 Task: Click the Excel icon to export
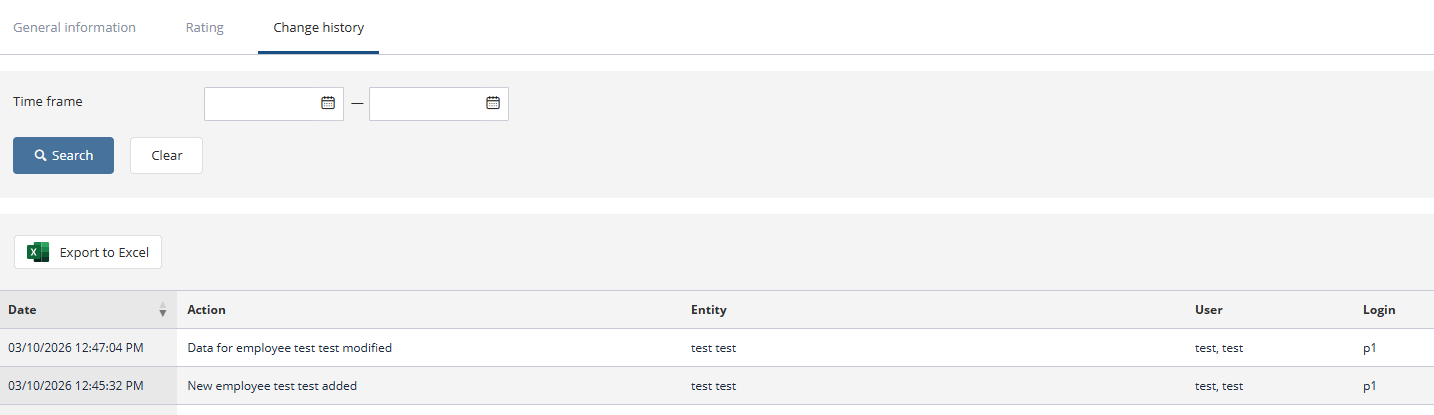(x=38, y=252)
